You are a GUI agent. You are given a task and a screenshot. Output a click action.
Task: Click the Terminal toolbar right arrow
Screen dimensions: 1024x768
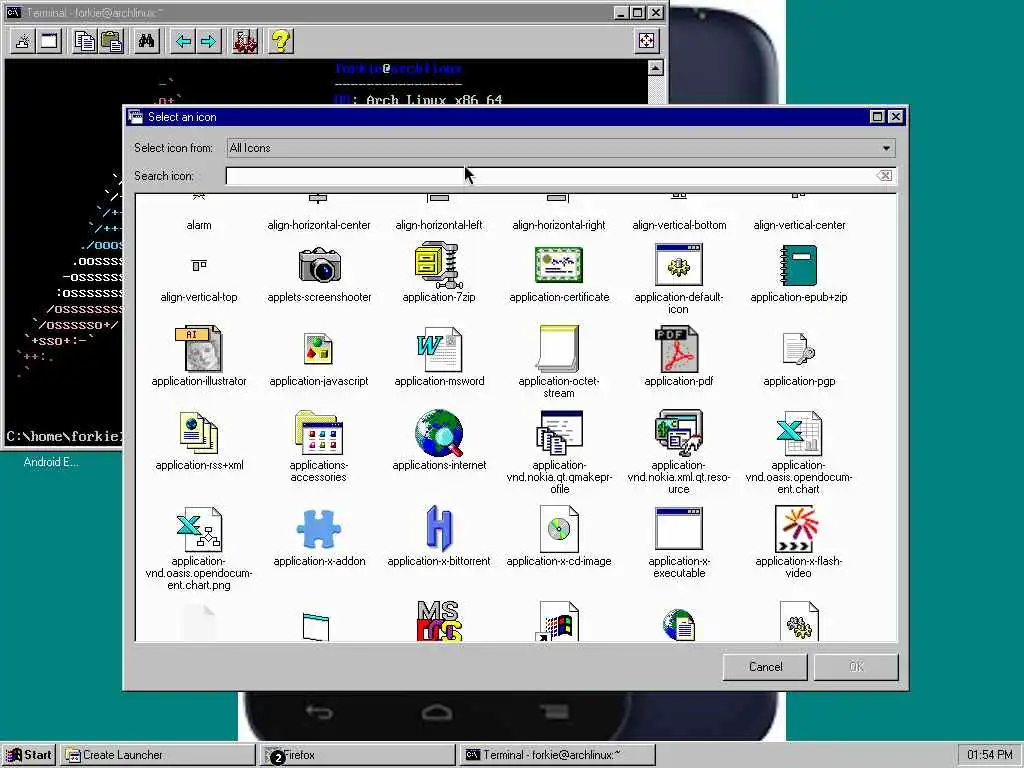(209, 42)
